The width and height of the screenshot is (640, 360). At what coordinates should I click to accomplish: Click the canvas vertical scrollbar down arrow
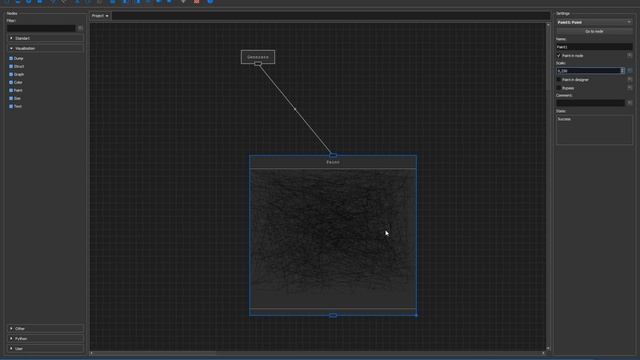(x=548, y=348)
